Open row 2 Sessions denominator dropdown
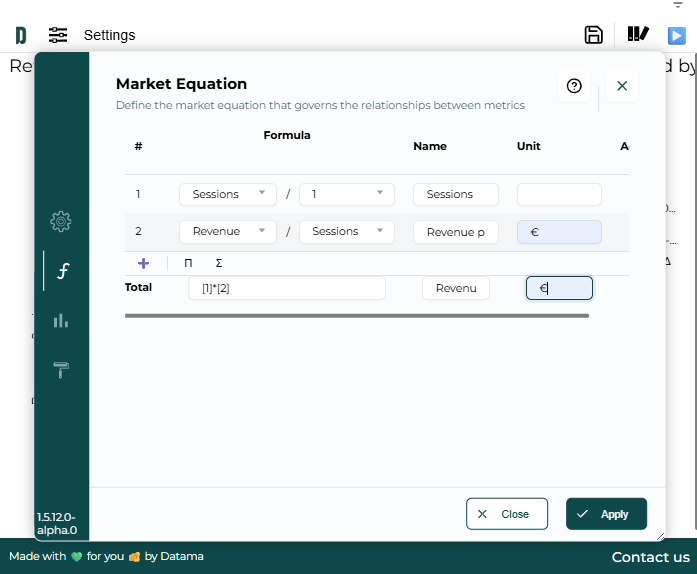This screenshot has width=697, height=574. (x=346, y=231)
